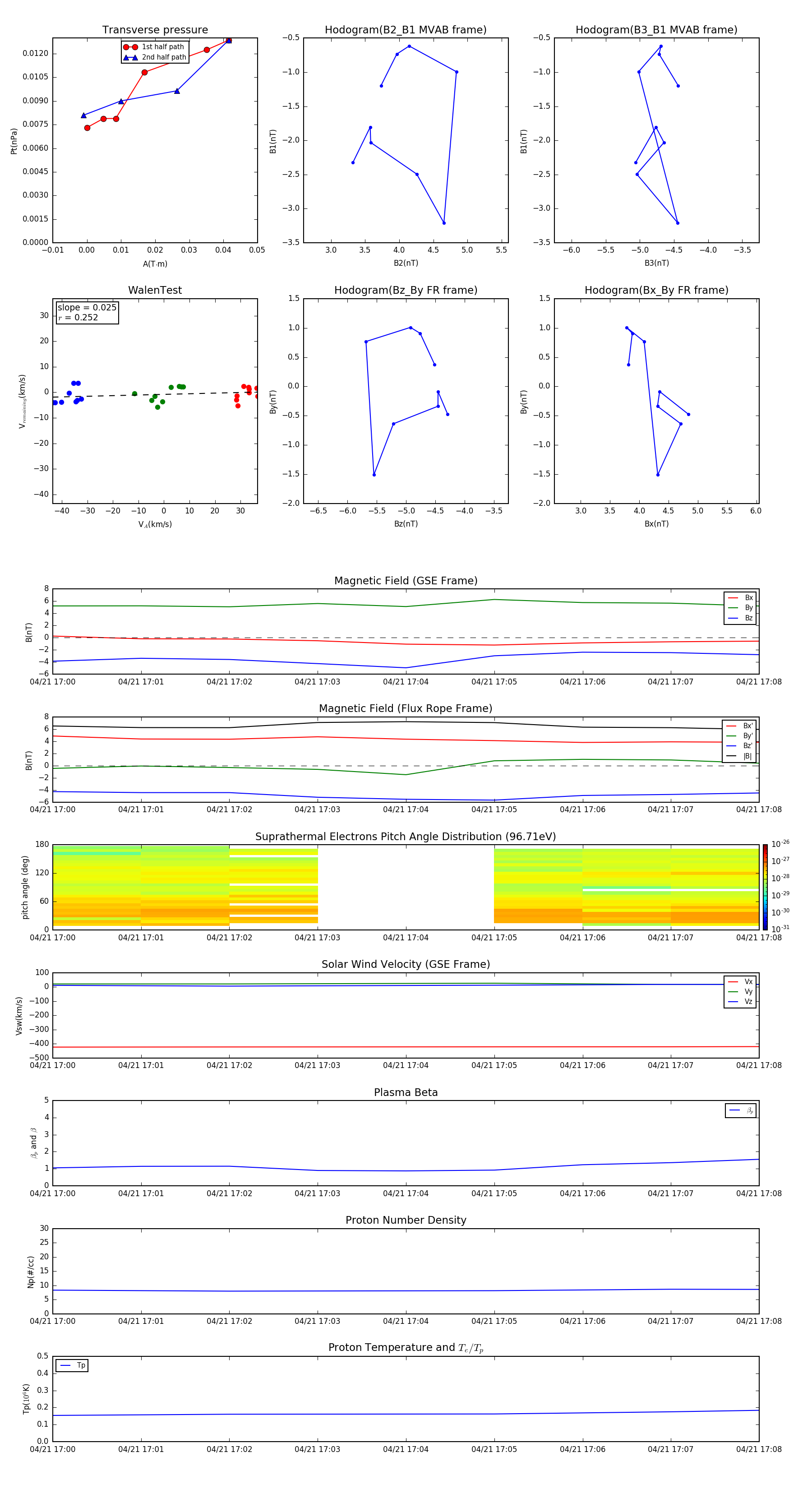
Task: Click the 'Hodogram(Bz_By FR frame)' title
Action: click(405, 290)
